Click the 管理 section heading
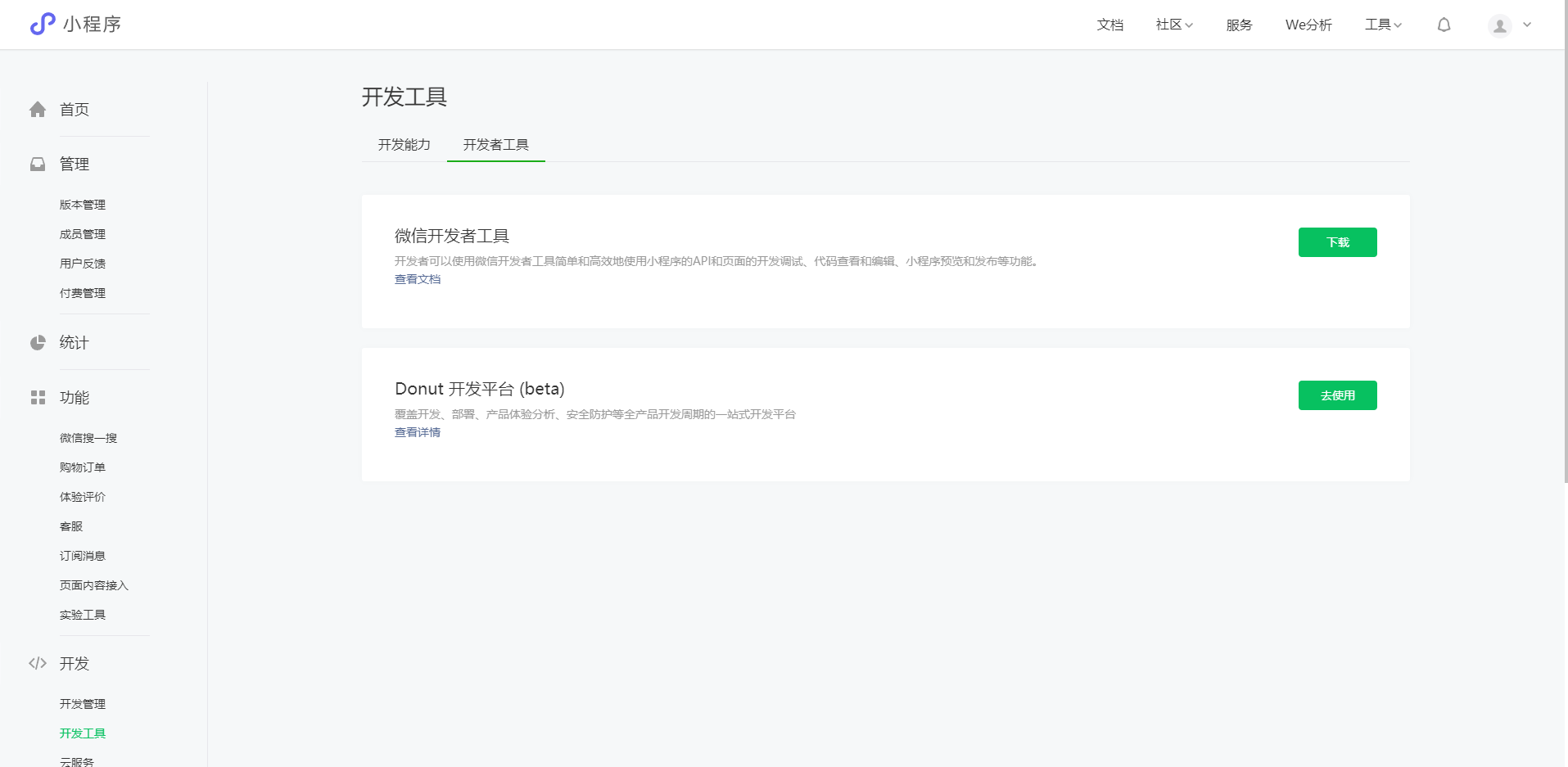The width and height of the screenshot is (1568, 767). 75,165
